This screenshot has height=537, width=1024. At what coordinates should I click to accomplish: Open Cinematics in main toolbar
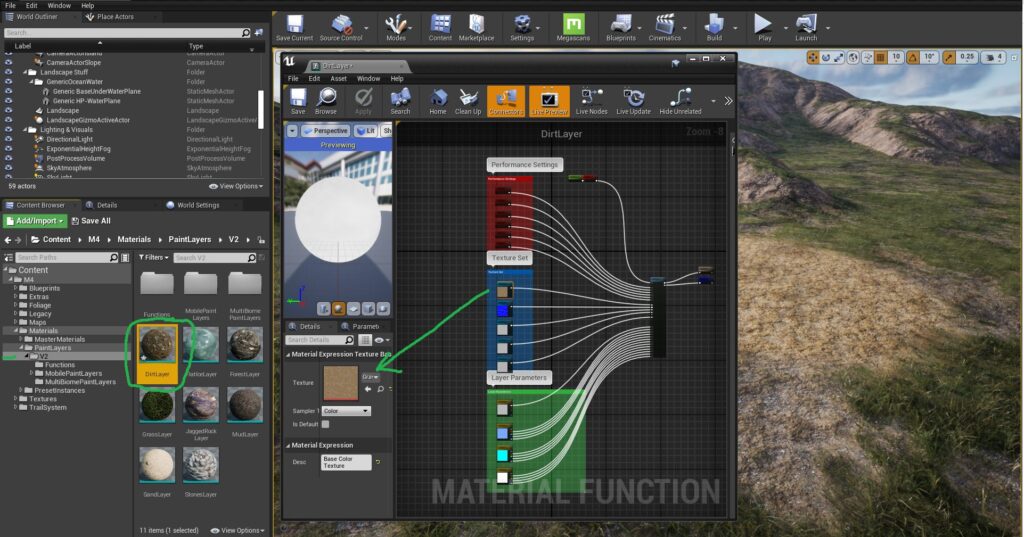pos(665,28)
